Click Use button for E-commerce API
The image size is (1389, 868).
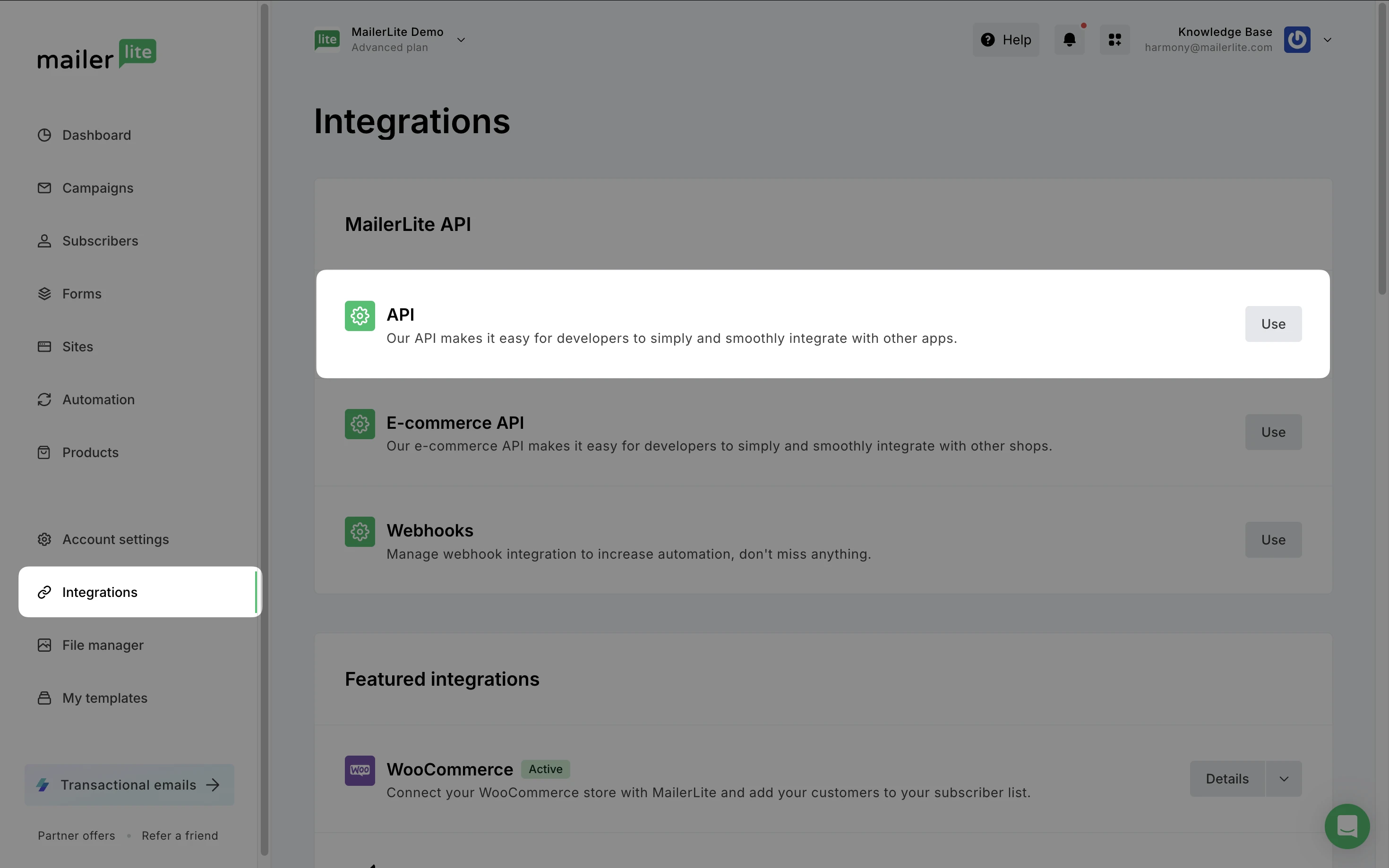tap(1273, 432)
